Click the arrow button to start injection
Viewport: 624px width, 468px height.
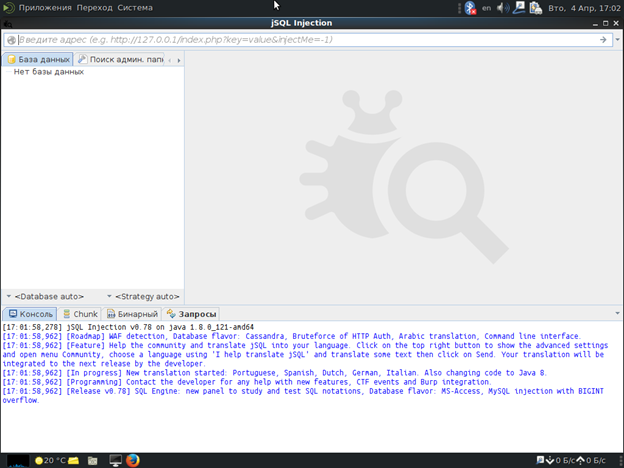tap(603, 40)
